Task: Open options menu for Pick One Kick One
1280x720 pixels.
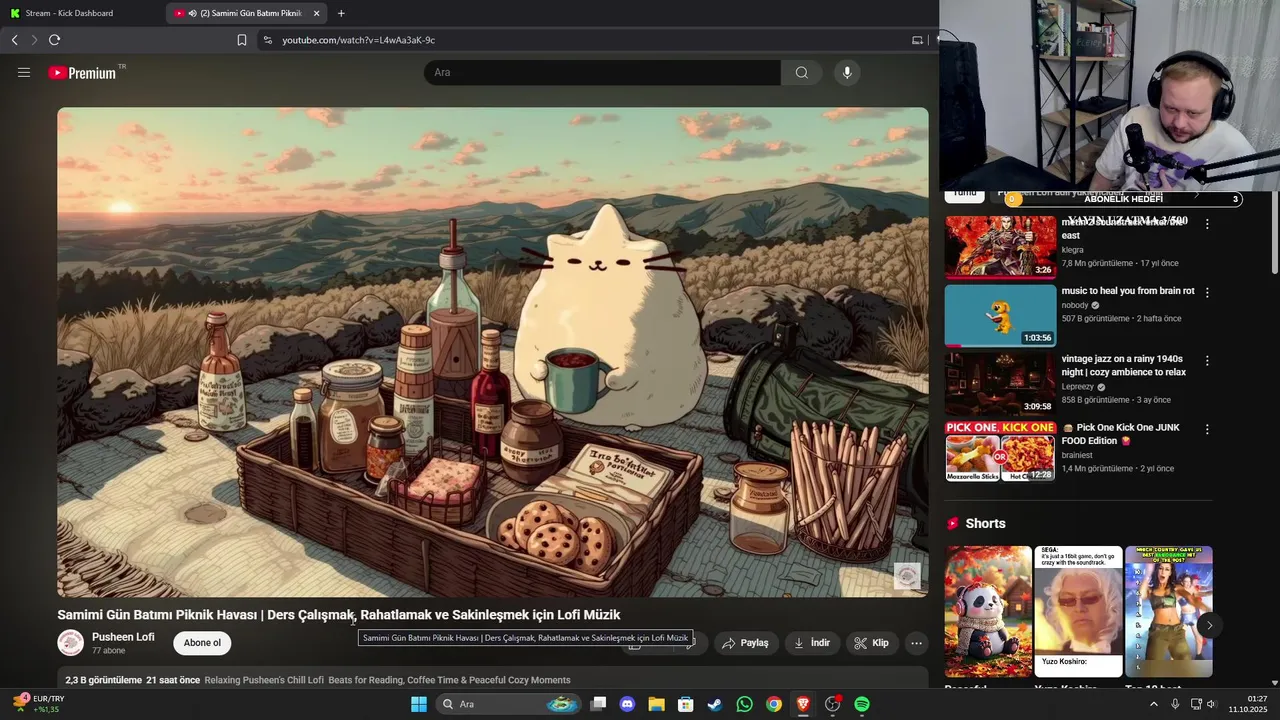Action: [x=1207, y=429]
